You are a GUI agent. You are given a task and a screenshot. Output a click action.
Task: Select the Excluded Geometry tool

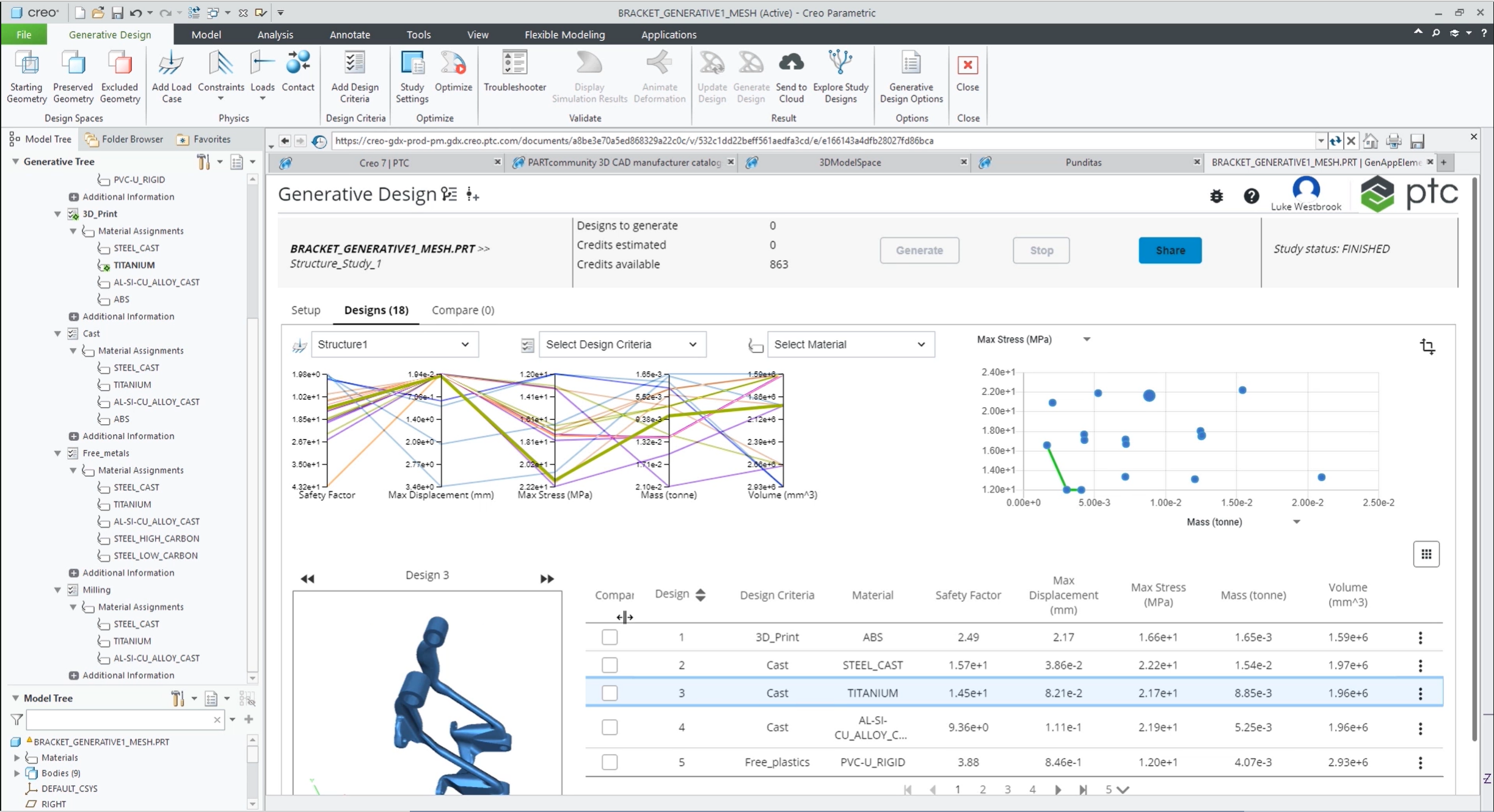(x=120, y=78)
